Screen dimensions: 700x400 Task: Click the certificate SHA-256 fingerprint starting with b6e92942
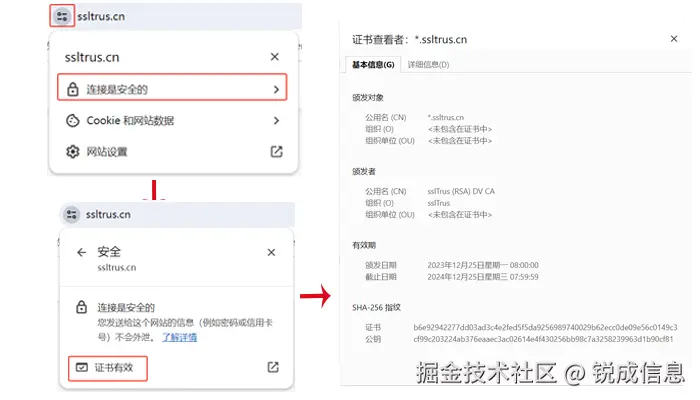(x=546, y=327)
